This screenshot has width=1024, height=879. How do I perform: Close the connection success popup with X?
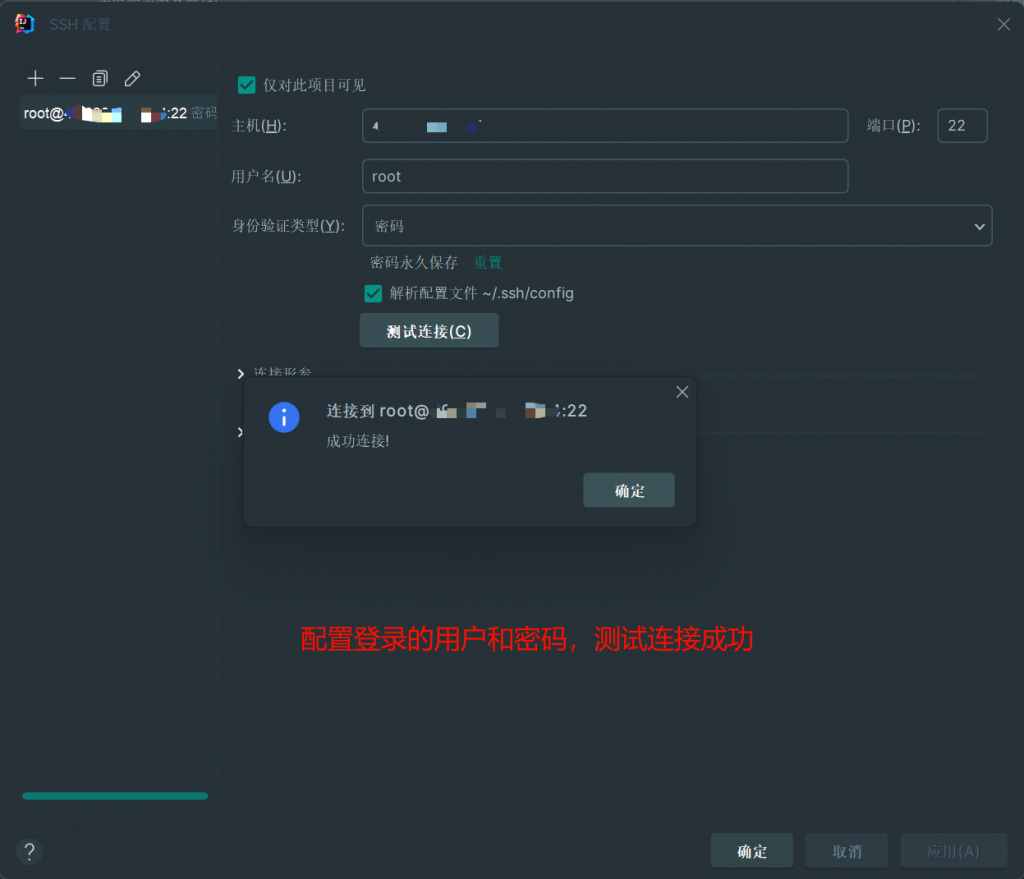pyautogui.click(x=682, y=392)
